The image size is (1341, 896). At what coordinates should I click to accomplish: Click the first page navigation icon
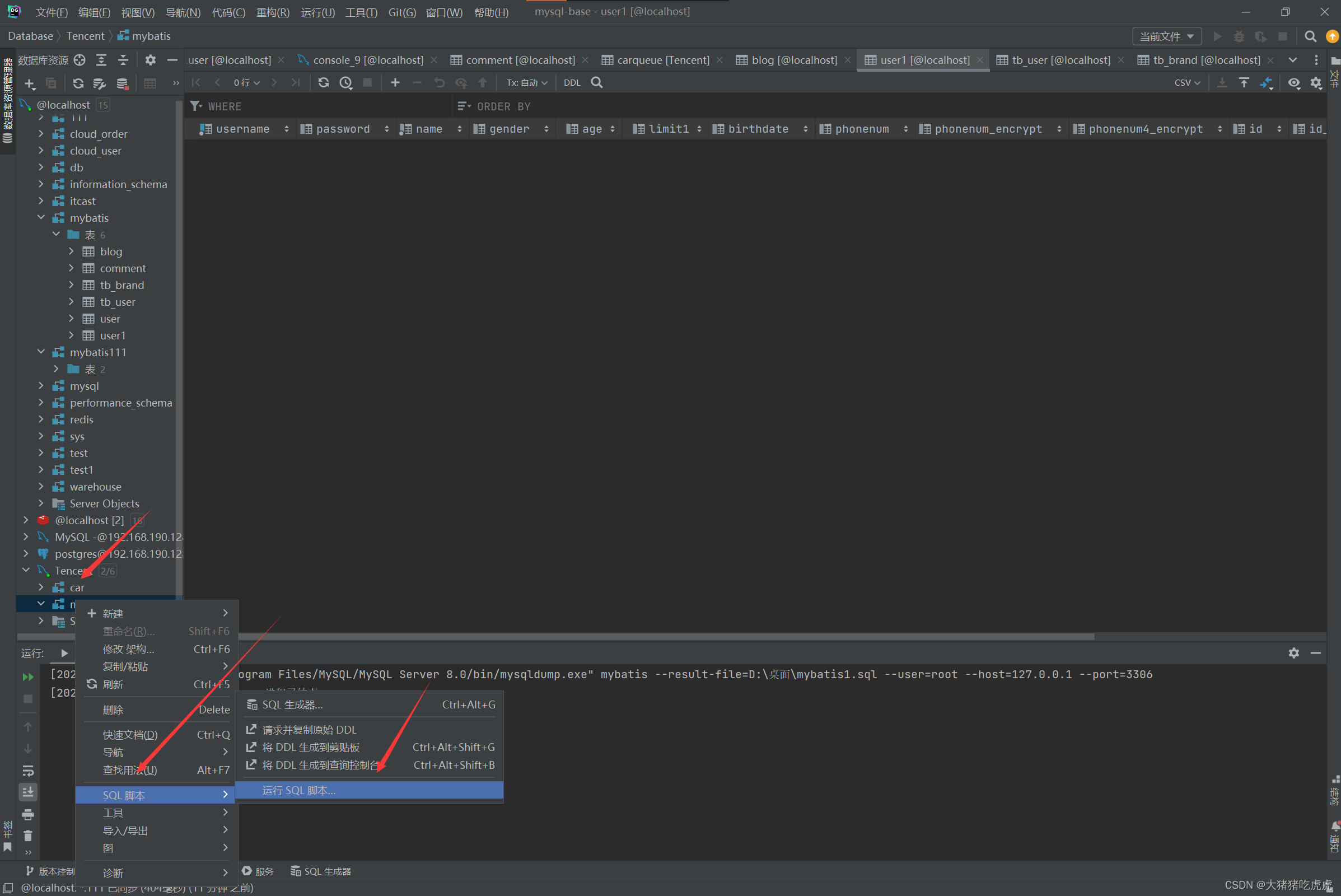(196, 83)
